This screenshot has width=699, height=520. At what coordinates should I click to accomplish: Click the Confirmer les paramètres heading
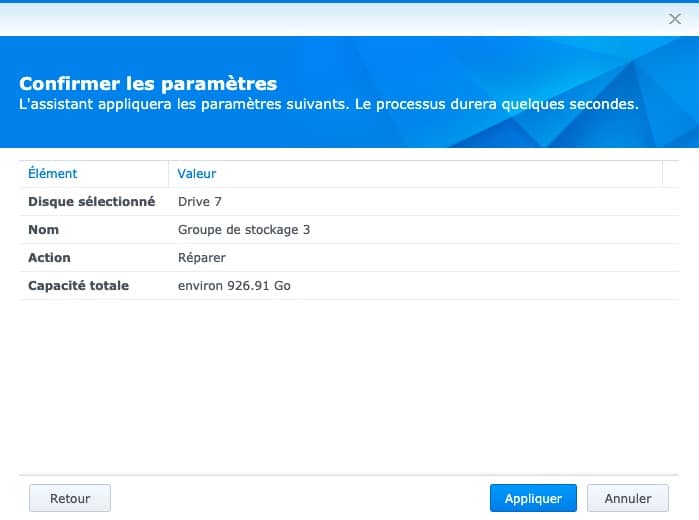[x=148, y=83]
